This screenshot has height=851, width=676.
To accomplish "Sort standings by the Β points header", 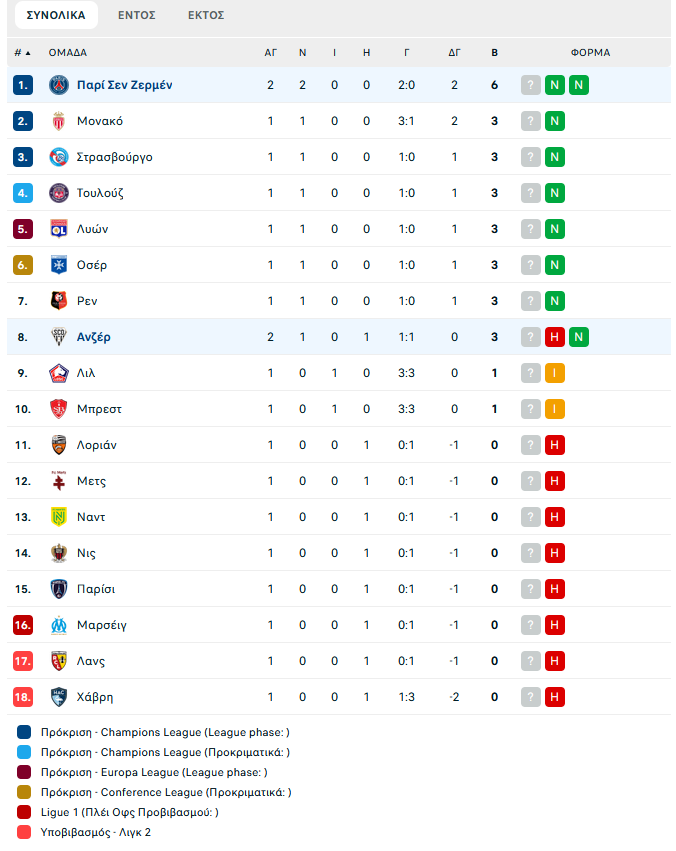I will click(494, 53).
